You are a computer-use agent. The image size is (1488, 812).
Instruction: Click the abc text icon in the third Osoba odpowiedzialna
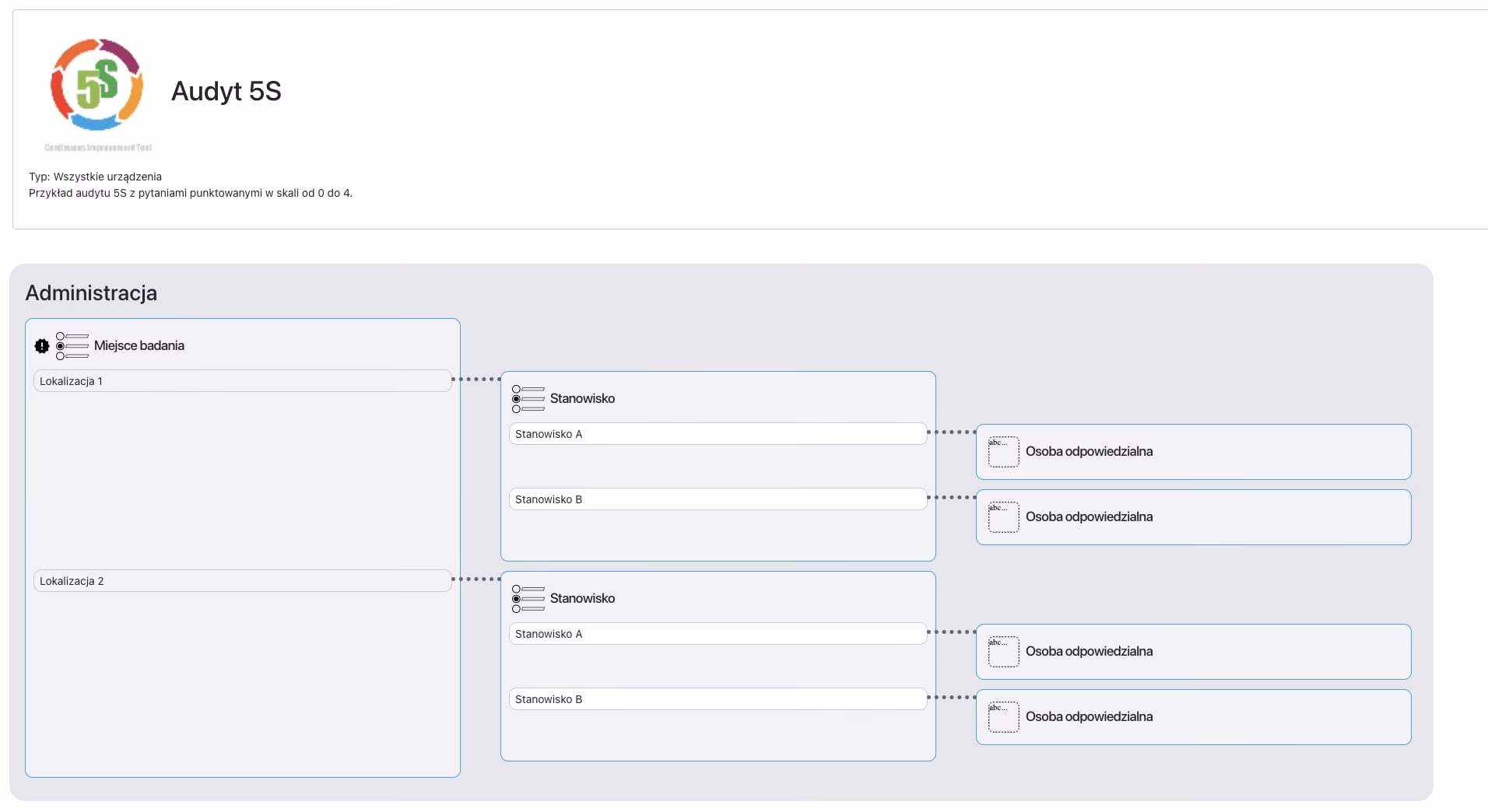pyautogui.click(x=1003, y=652)
